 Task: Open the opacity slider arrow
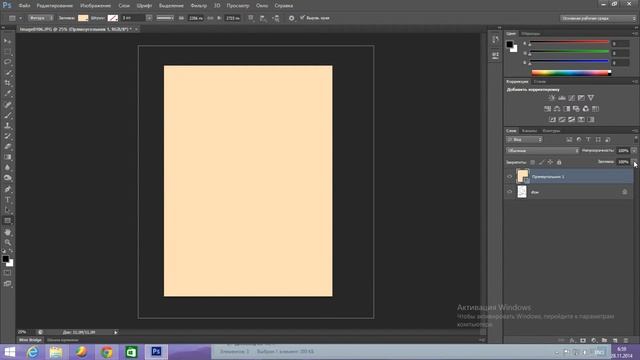pos(634,151)
